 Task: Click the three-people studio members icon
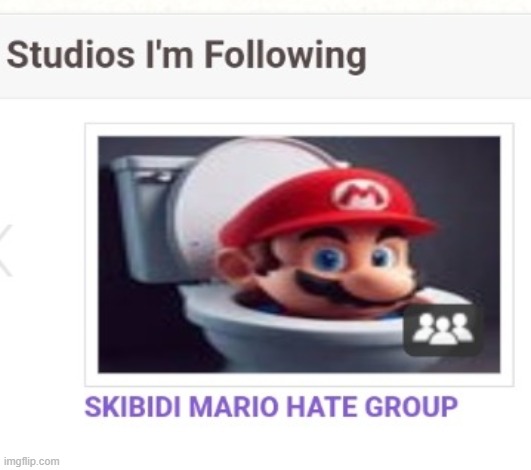point(443,330)
